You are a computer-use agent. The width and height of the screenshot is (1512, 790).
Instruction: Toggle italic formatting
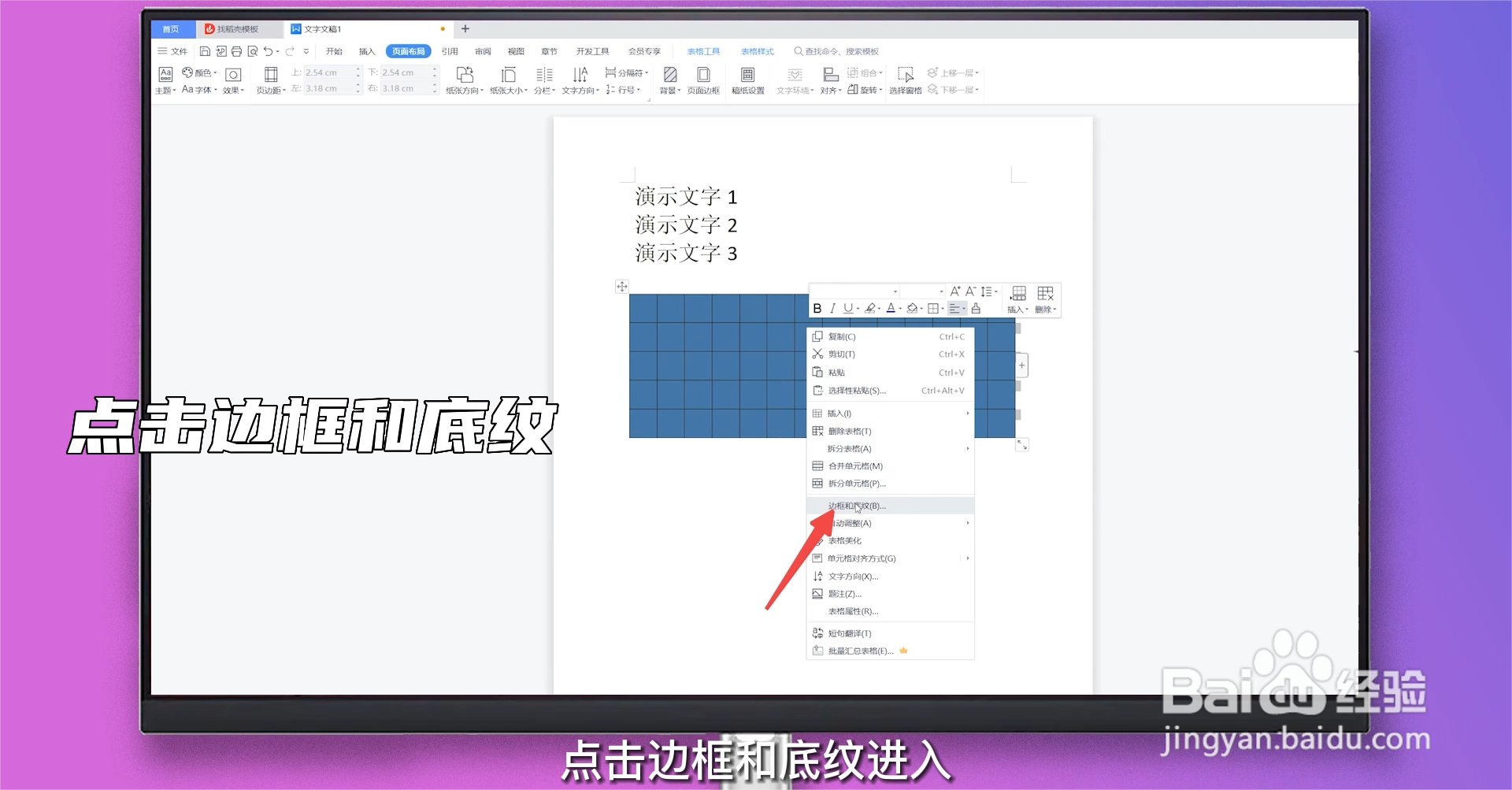coord(832,308)
